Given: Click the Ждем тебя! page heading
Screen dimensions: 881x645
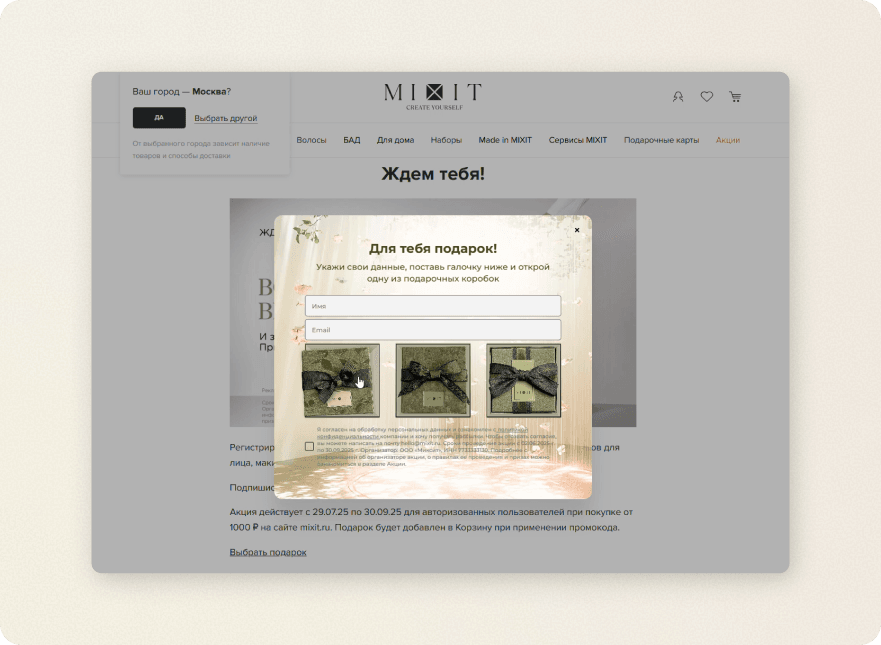Looking at the screenshot, I should click(433, 174).
